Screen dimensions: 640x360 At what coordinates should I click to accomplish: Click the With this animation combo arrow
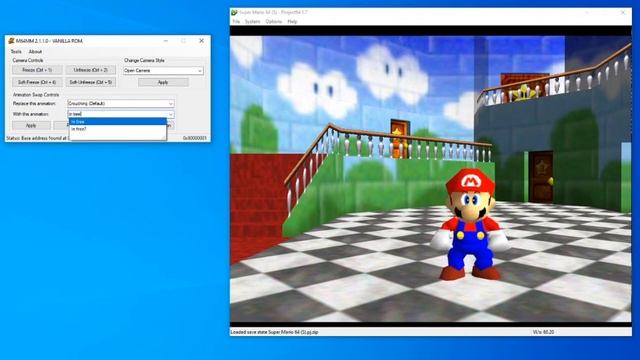pyautogui.click(x=171, y=114)
